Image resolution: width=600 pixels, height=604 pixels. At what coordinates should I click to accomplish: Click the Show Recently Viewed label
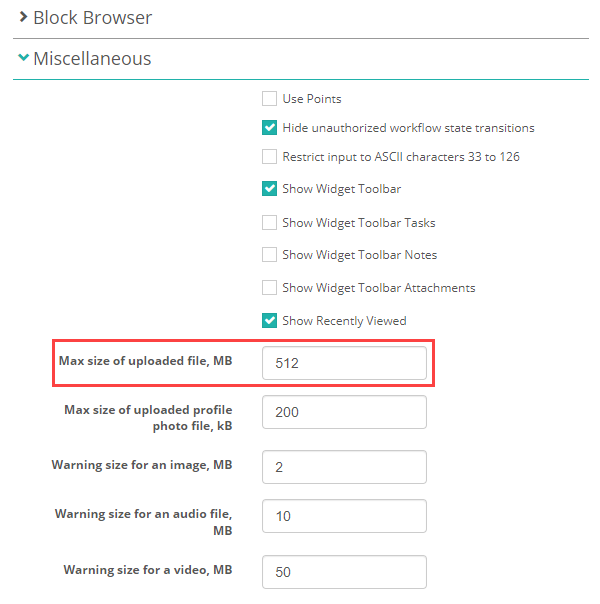(x=344, y=321)
